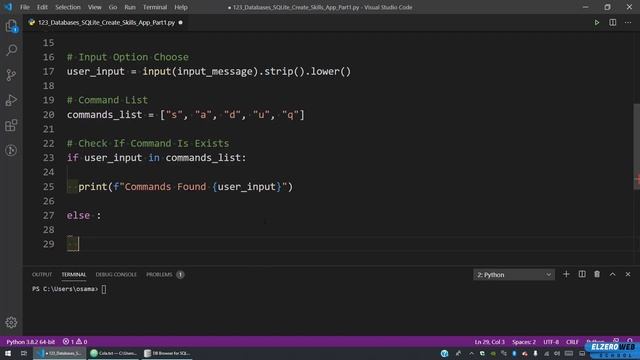This screenshot has width=640, height=360.
Task: Open the Selection menu
Action: pos(68,7)
